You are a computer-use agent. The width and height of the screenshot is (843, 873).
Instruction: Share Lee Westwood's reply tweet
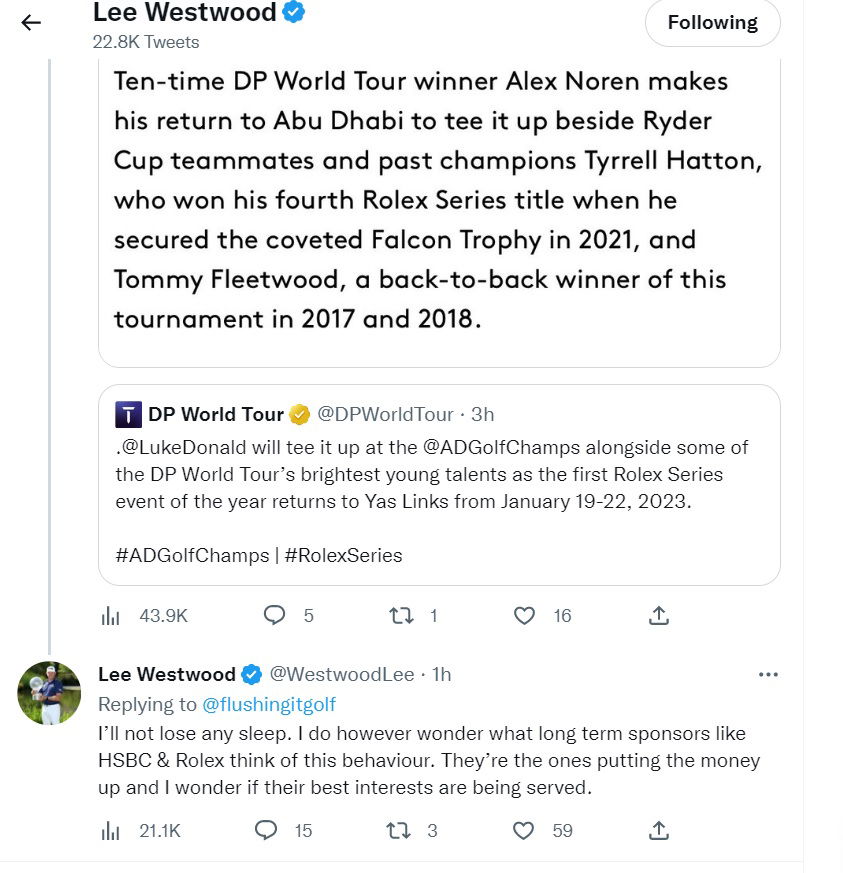pos(659,830)
